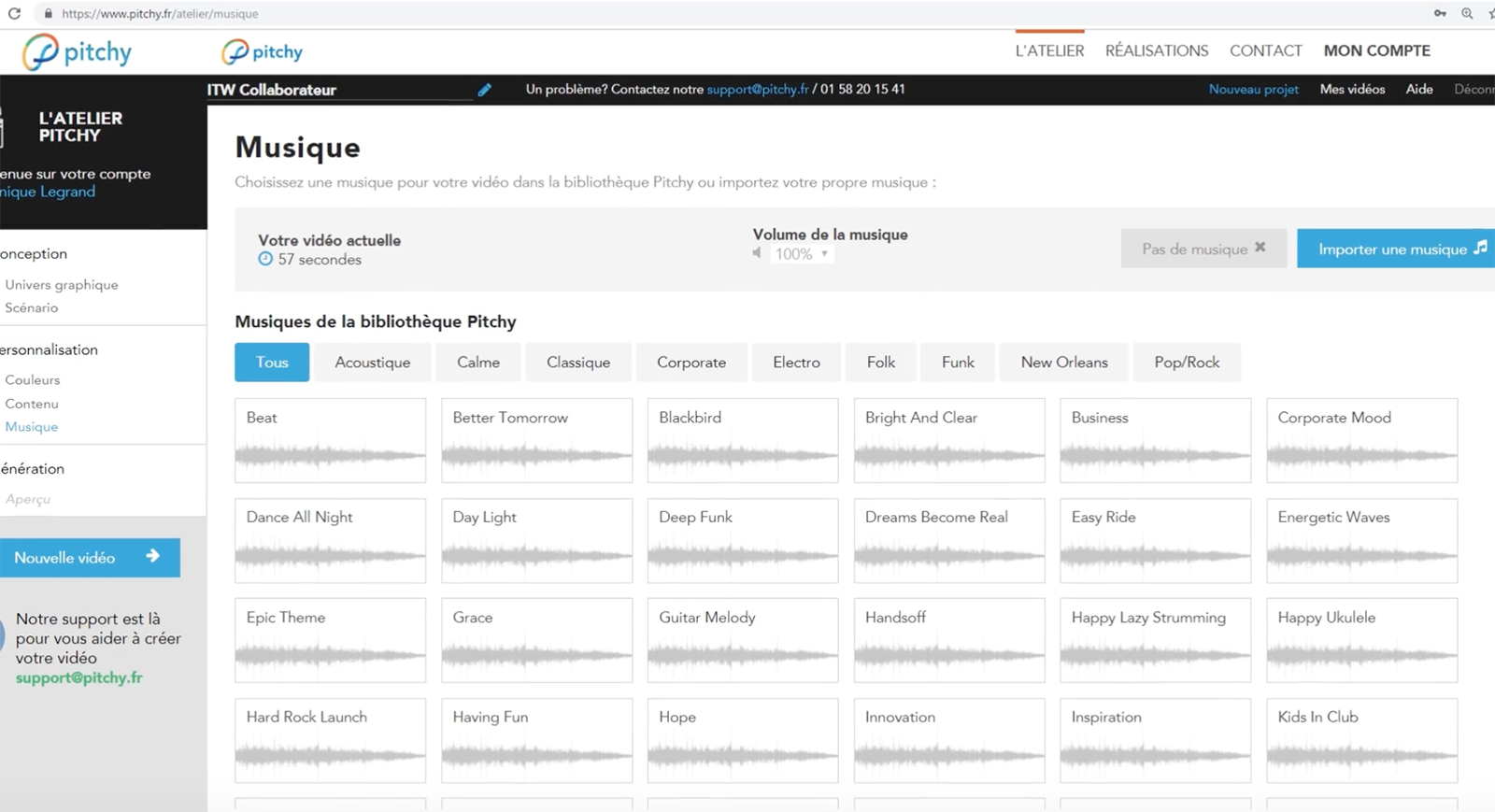The height and width of the screenshot is (812, 1495).
Task: Click the second Pitchy logo in header
Action: point(263,51)
